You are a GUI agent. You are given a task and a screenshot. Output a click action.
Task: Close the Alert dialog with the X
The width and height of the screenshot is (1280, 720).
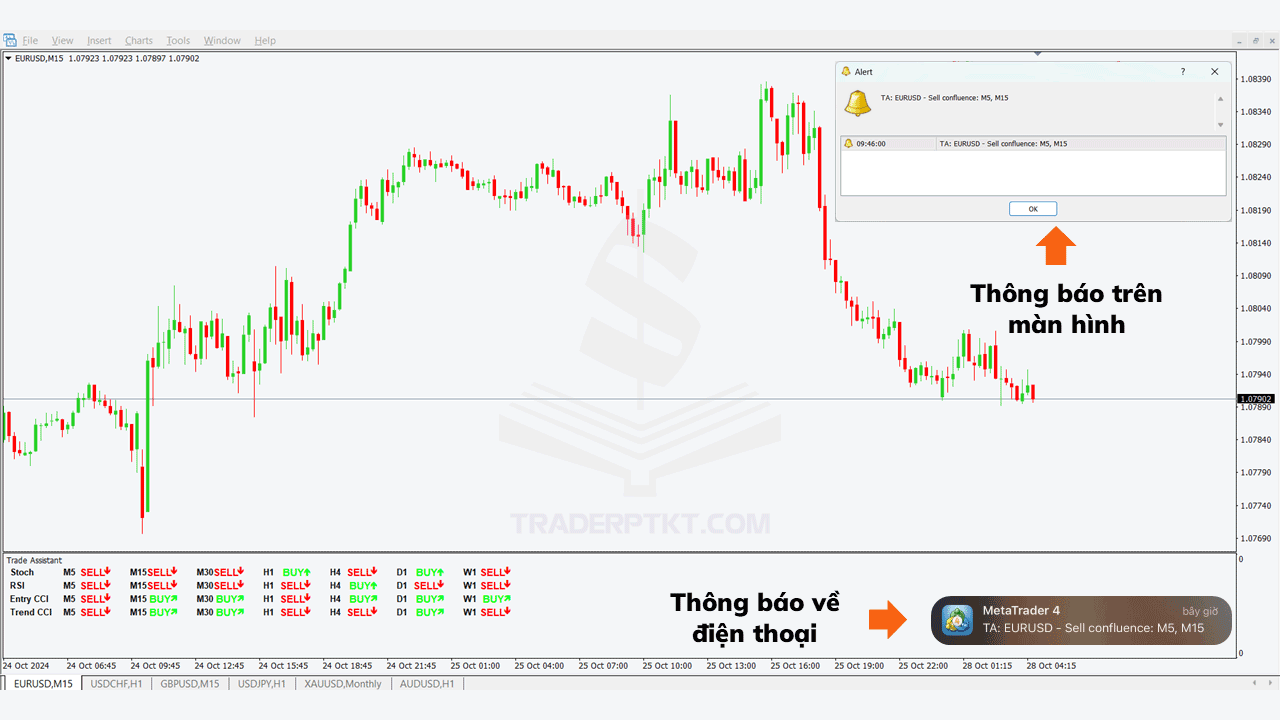1215,72
